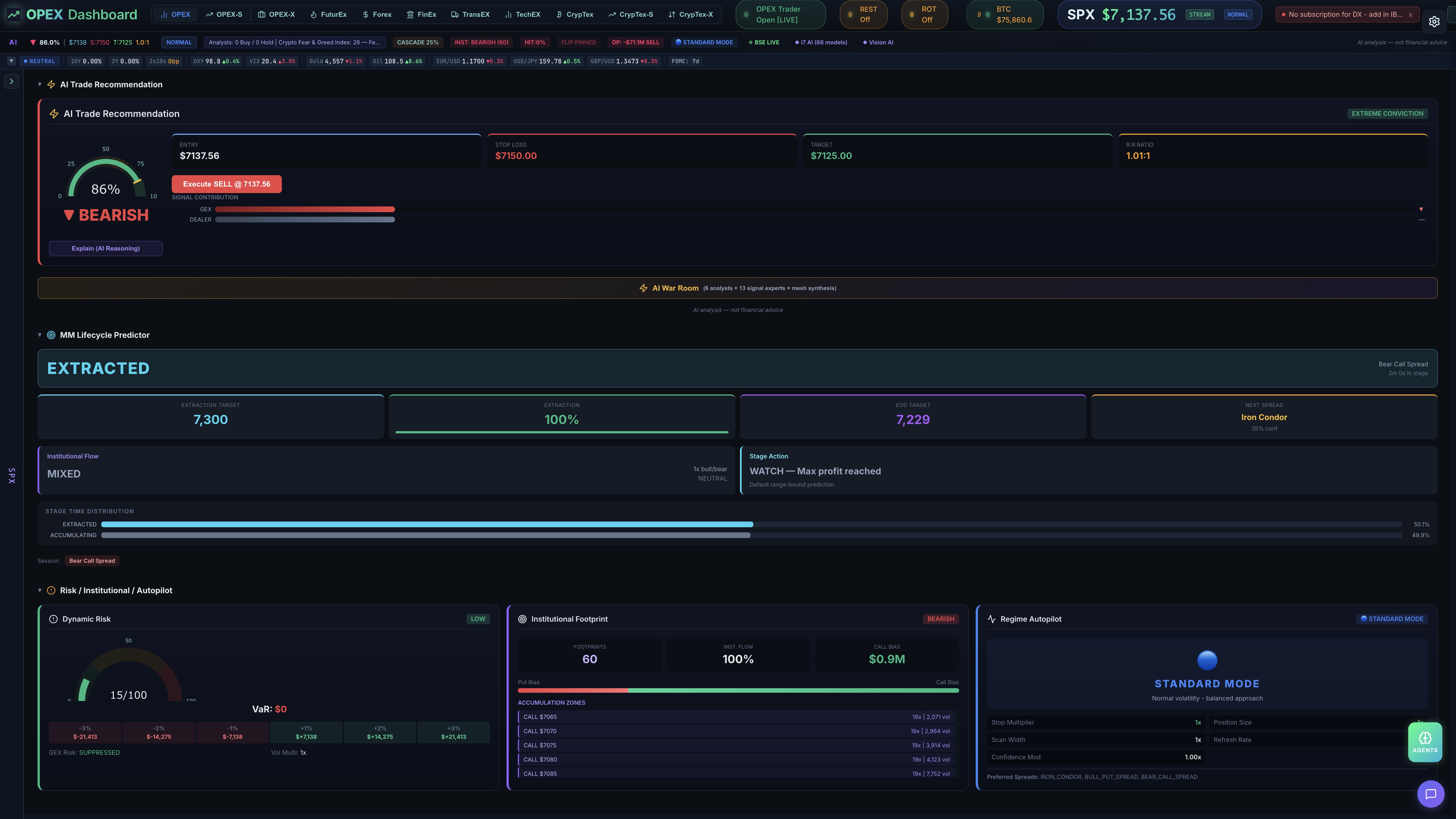This screenshot has width=1456, height=819.
Task: Expand the AI War Room banner
Action: coord(737,288)
